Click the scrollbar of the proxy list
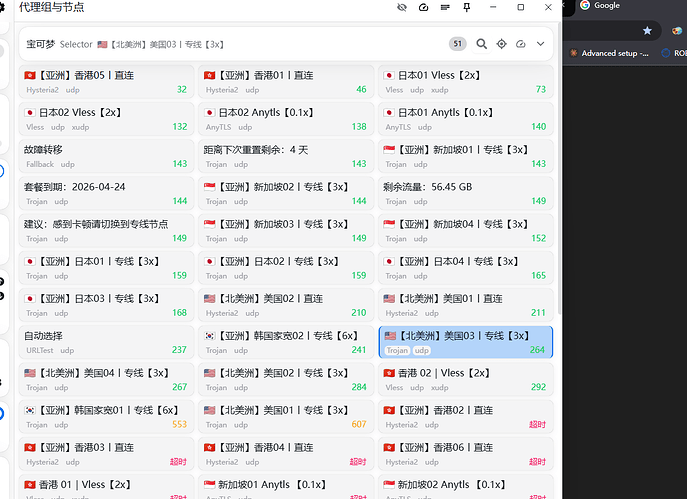 click(x=559, y=170)
